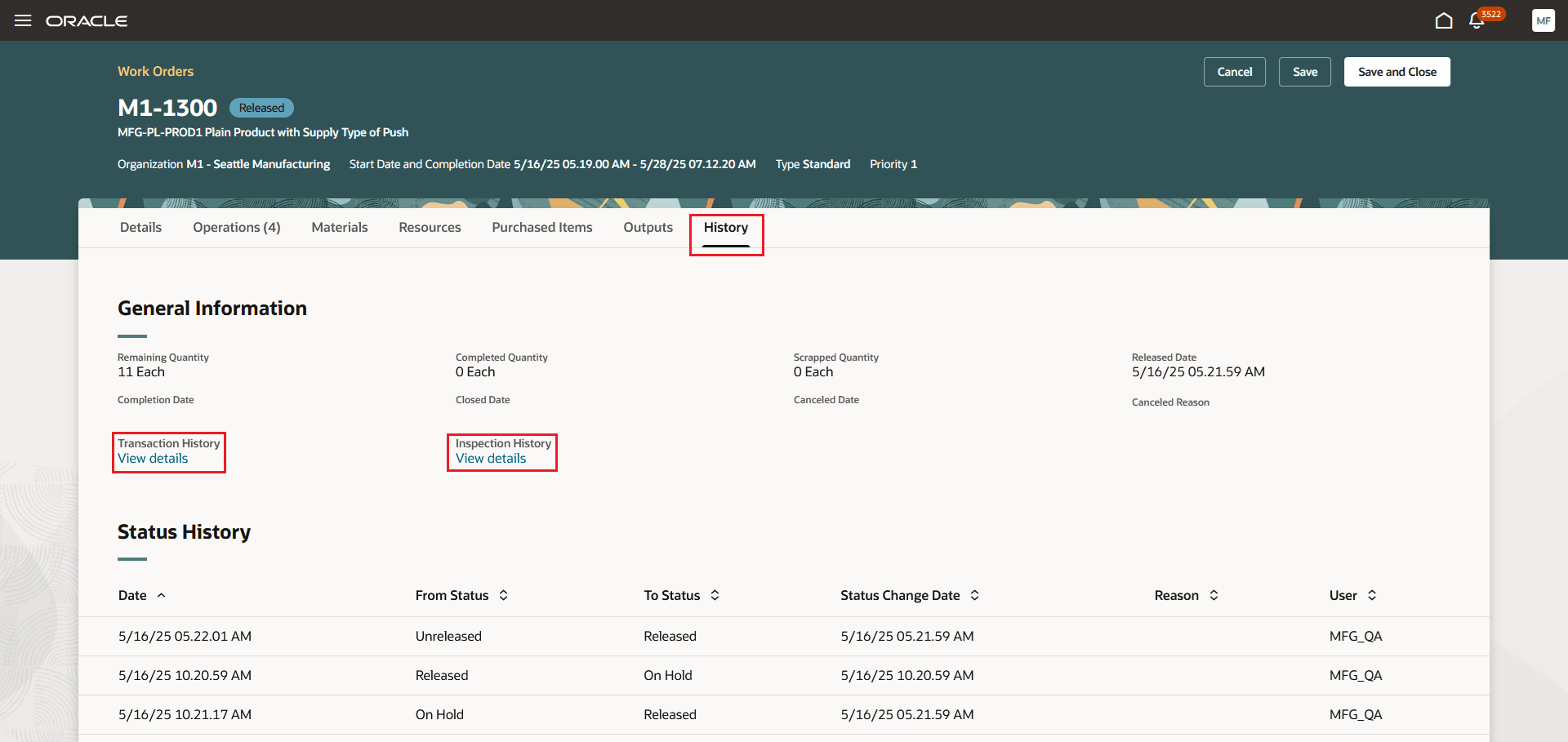Go to the Home icon

(1444, 20)
